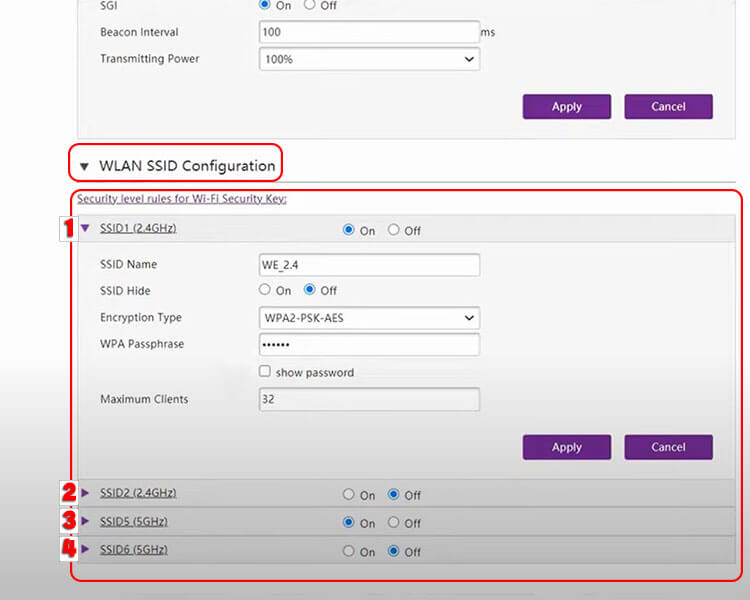The width and height of the screenshot is (750, 600).
Task: Expand the SSID2 (2.4GHz) section triangle
Action: (86, 493)
